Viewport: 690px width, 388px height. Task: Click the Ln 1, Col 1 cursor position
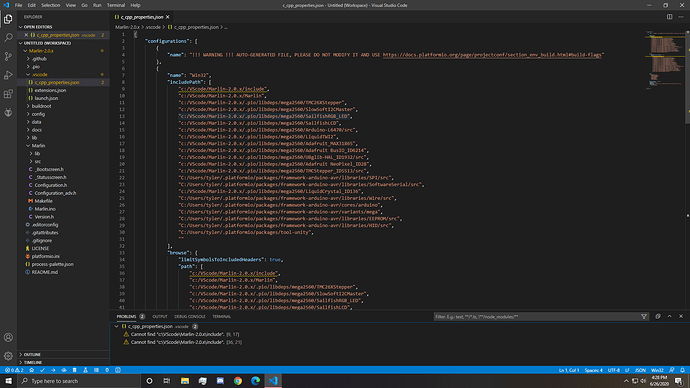tap(569, 370)
